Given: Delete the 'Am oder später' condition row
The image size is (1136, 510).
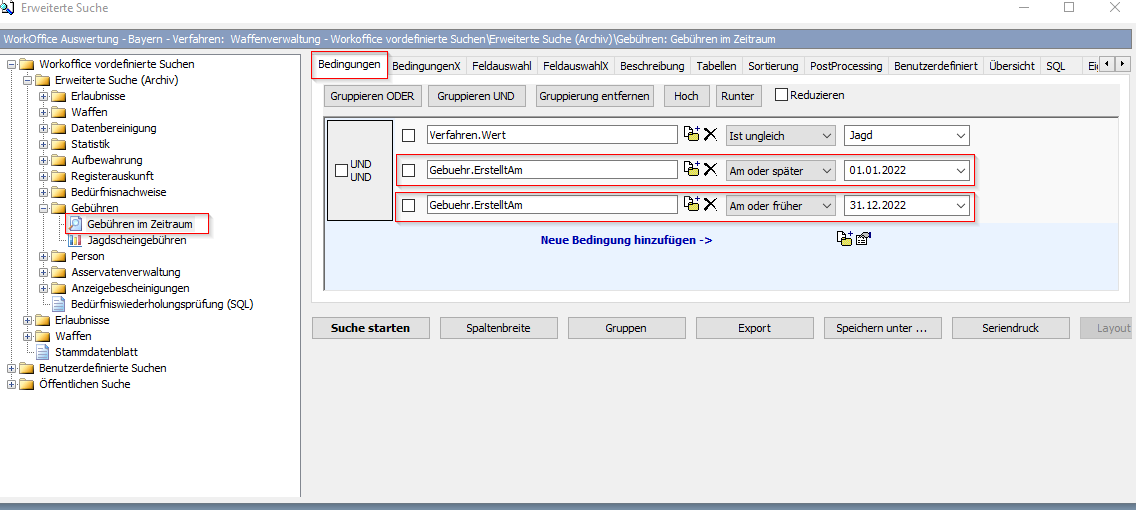Looking at the screenshot, I should pos(710,170).
